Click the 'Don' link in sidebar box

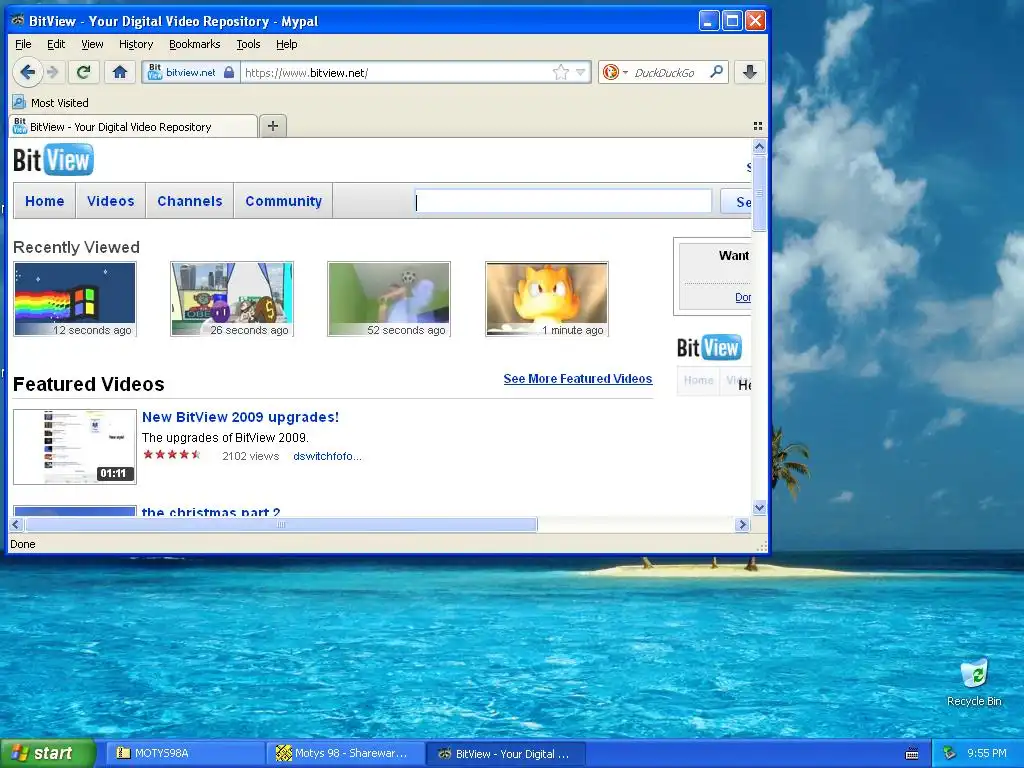tap(743, 297)
